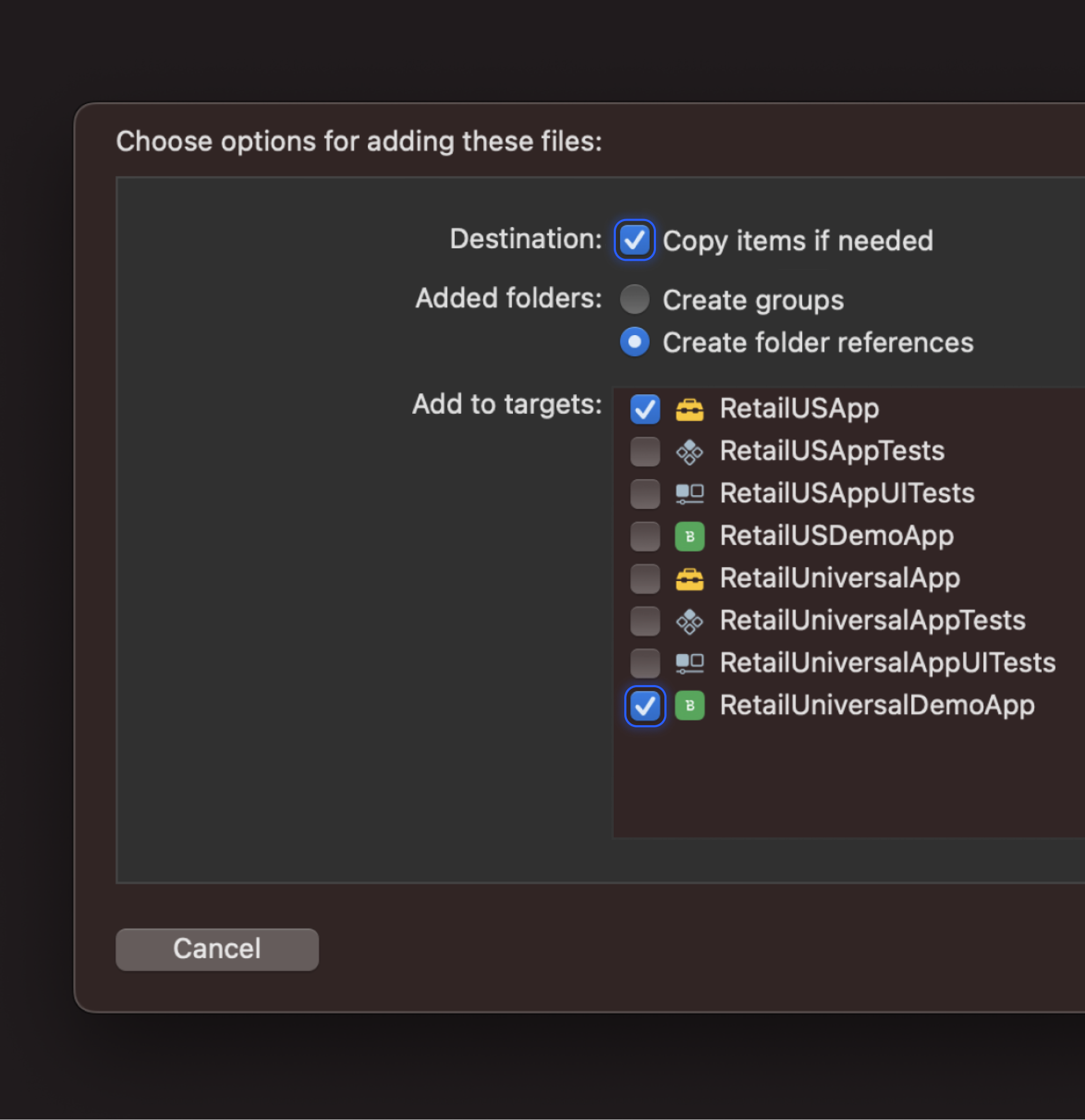Click the green RetailUSDemoApp icon
This screenshot has height=1120, width=1085.
tap(689, 536)
